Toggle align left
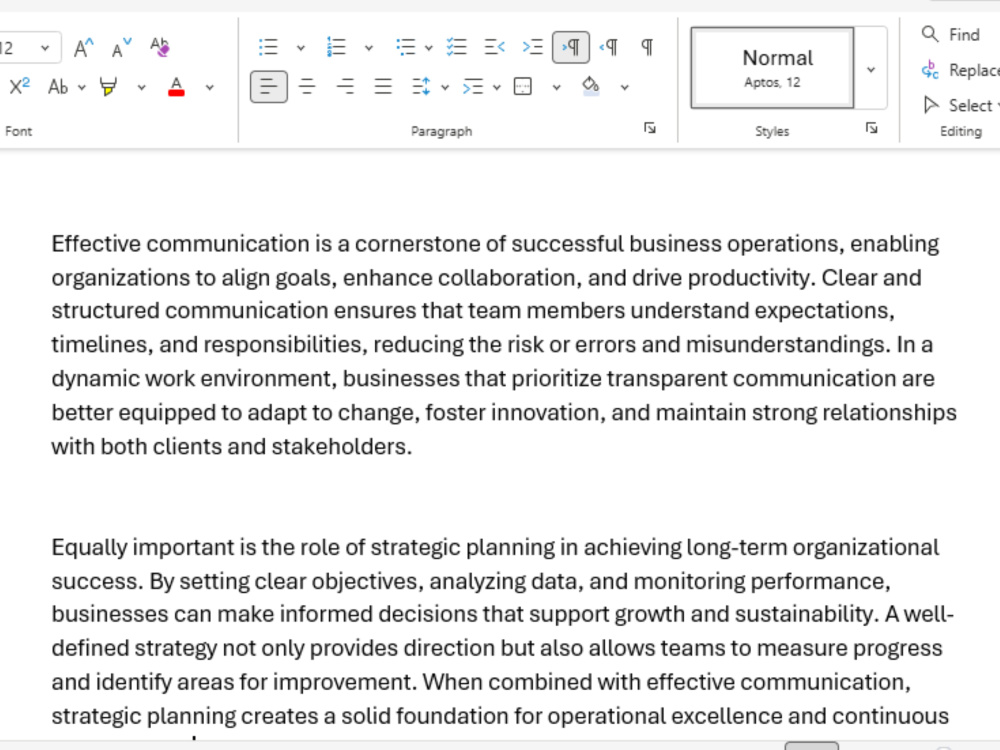 [268, 86]
